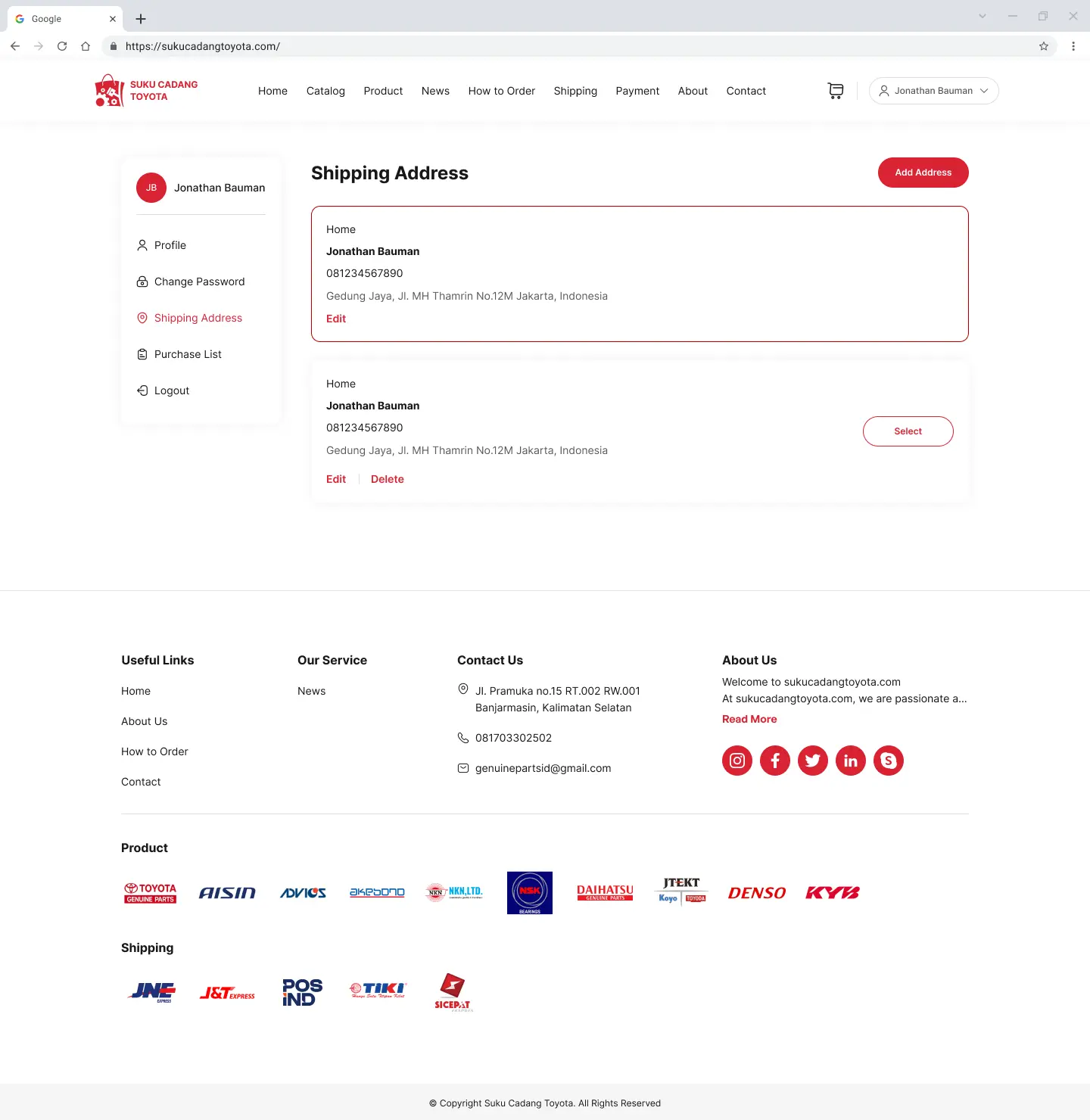The width and height of the screenshot is (1090, 1120).
Task: Click the browser reload button
Action: click(x=62, y=46)
